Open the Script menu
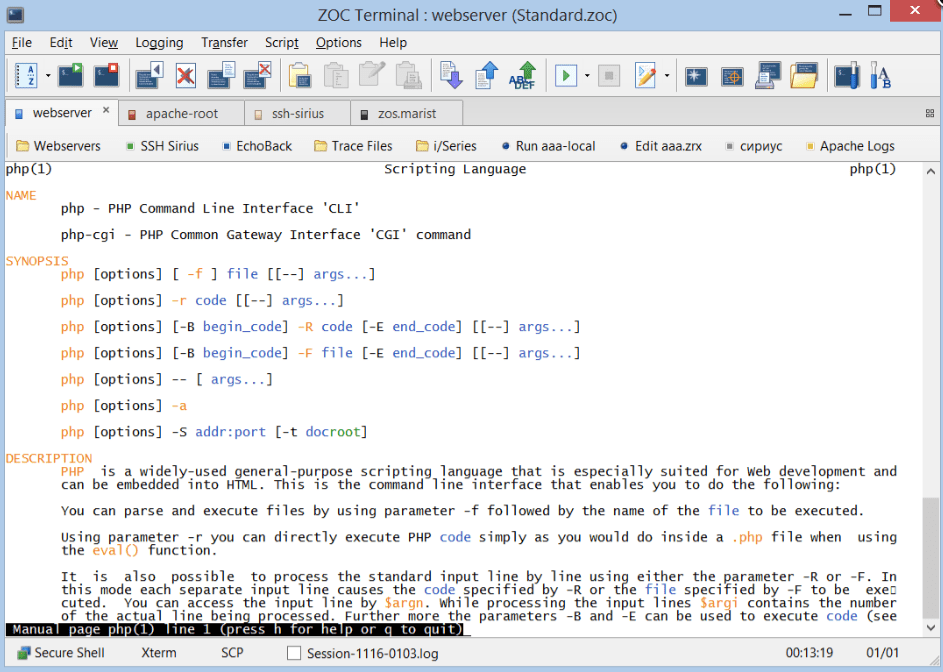This screenshot has height=672, width=943. [x=281, y=43]
